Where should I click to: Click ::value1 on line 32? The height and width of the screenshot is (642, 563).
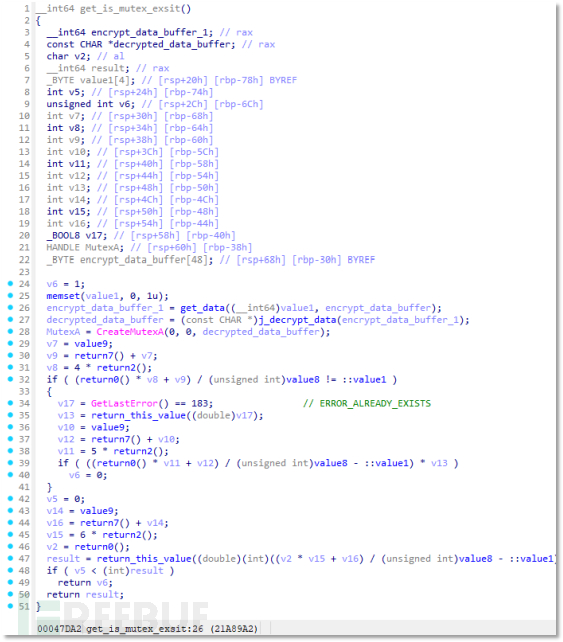coord(364,380)
